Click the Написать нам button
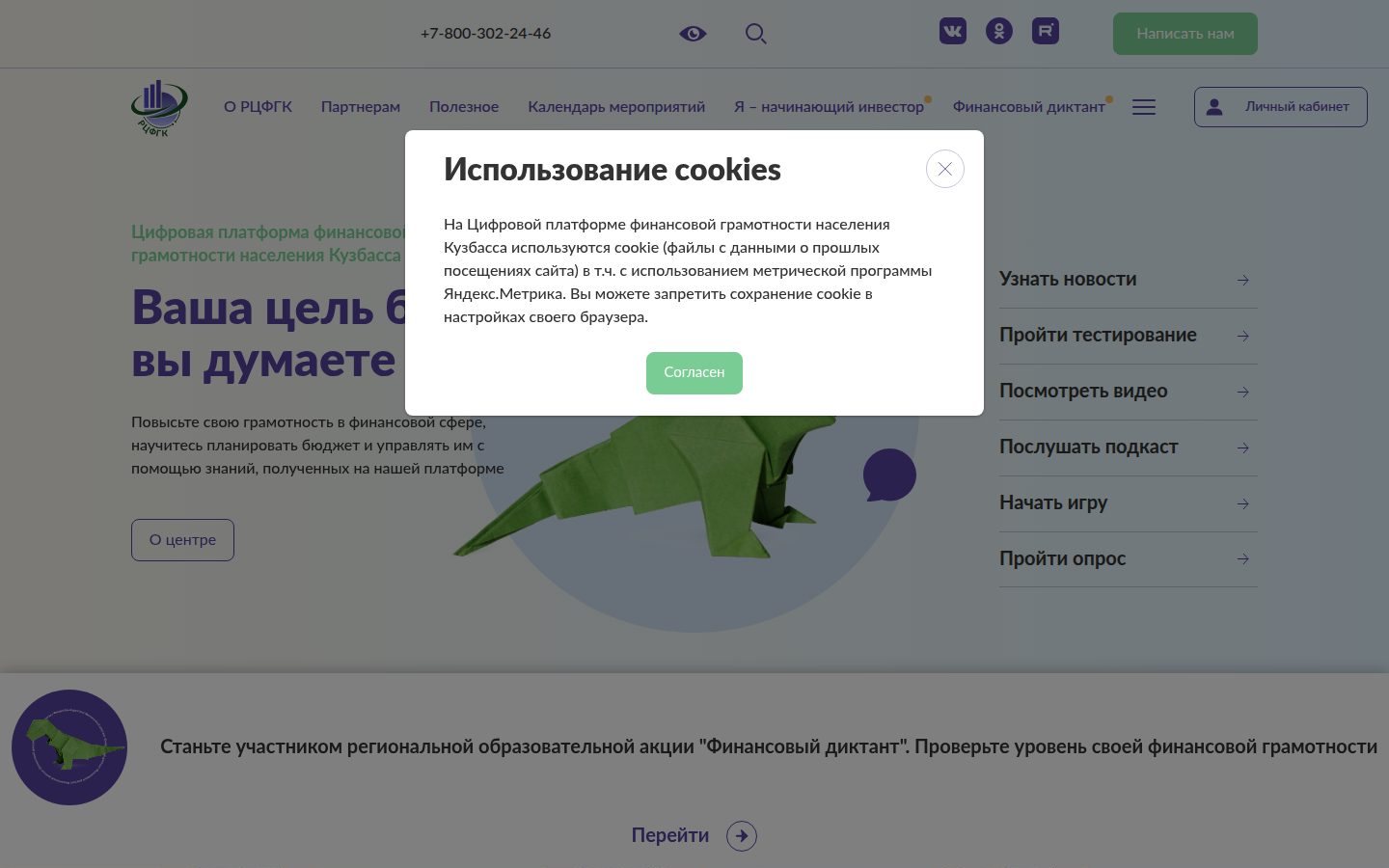 (x=1185, y=34)
